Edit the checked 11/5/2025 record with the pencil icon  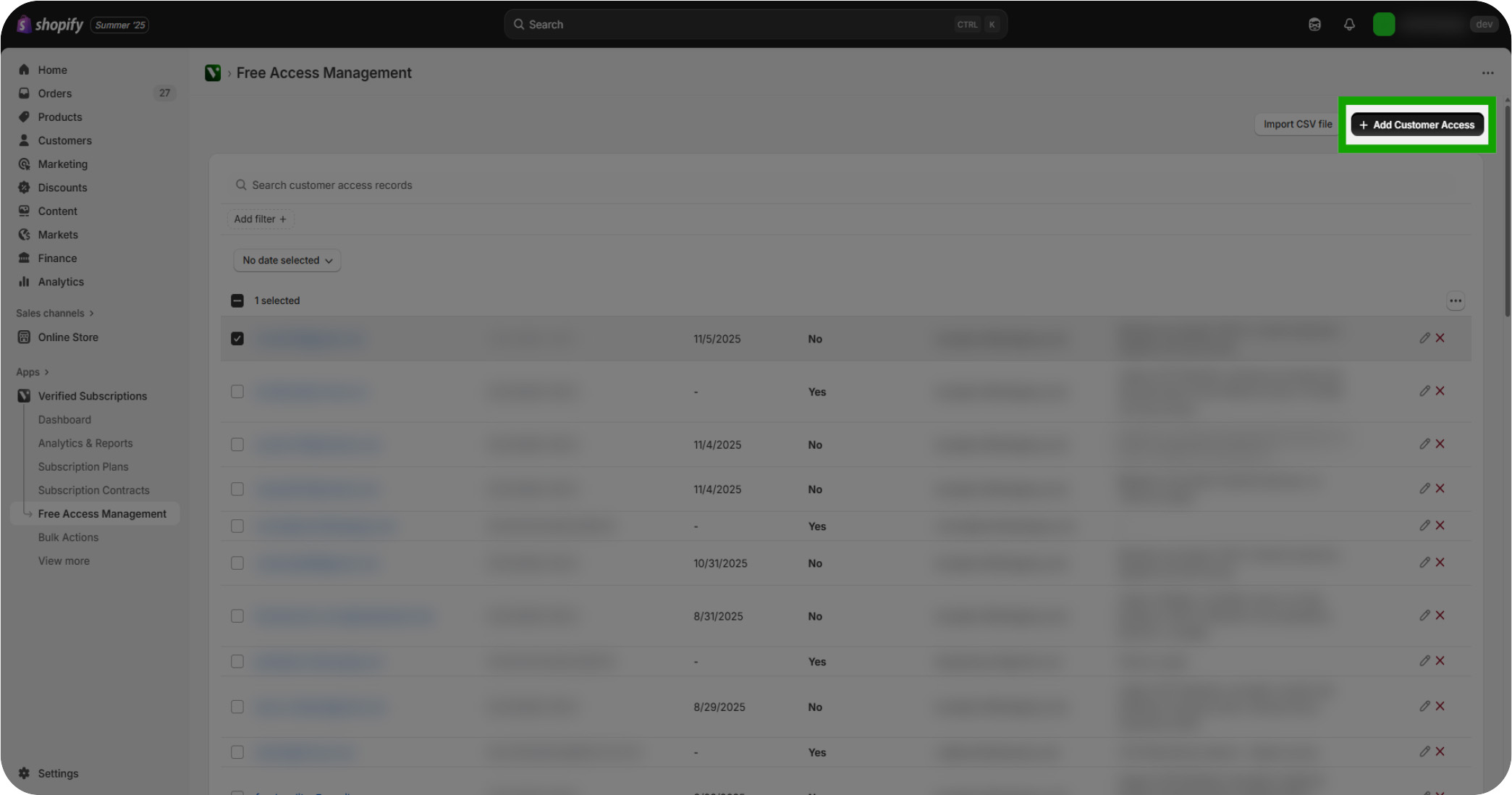(x=1424, y=338)
